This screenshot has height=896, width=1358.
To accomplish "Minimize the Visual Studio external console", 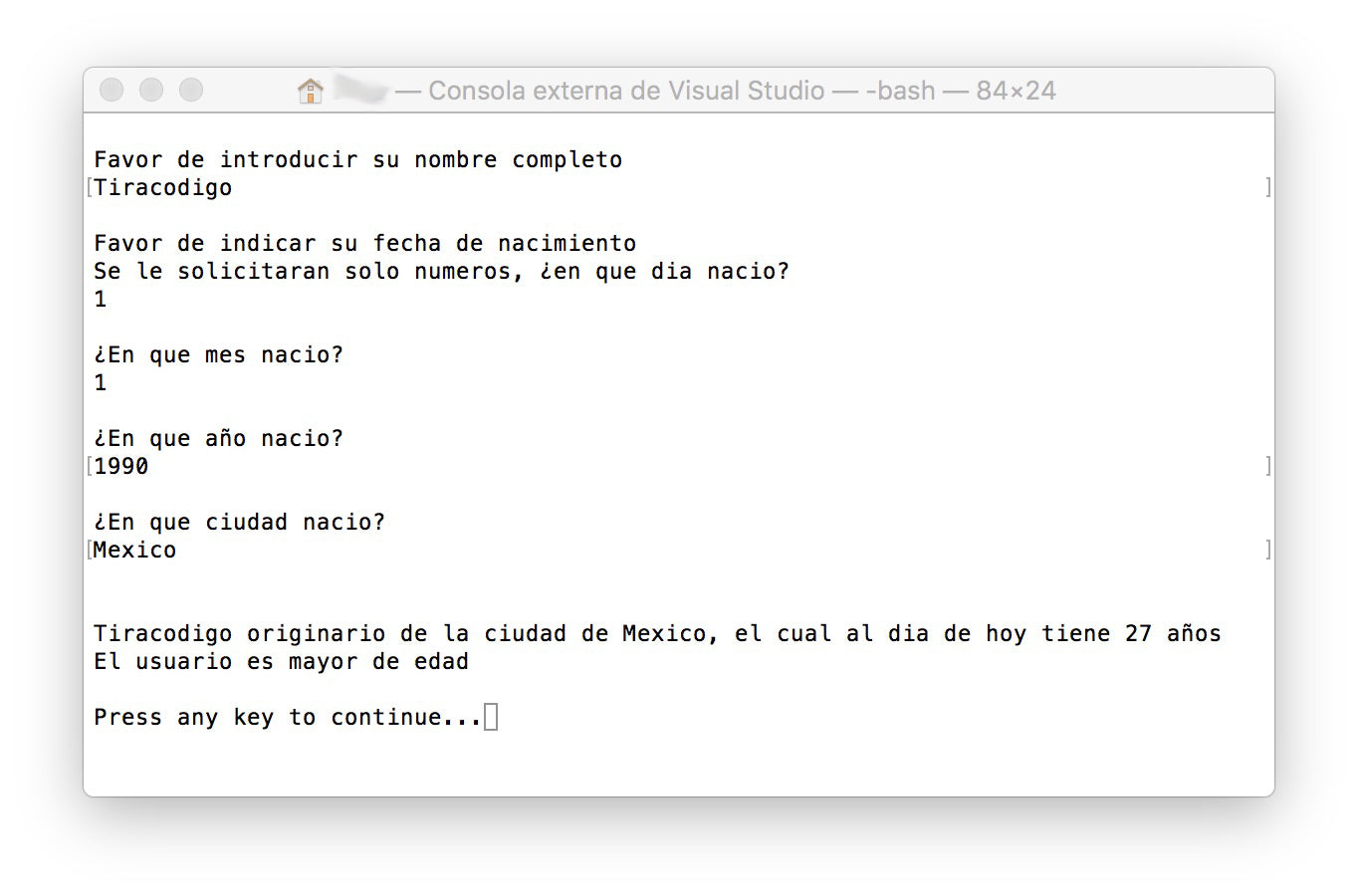I will [x=151, y=91].
